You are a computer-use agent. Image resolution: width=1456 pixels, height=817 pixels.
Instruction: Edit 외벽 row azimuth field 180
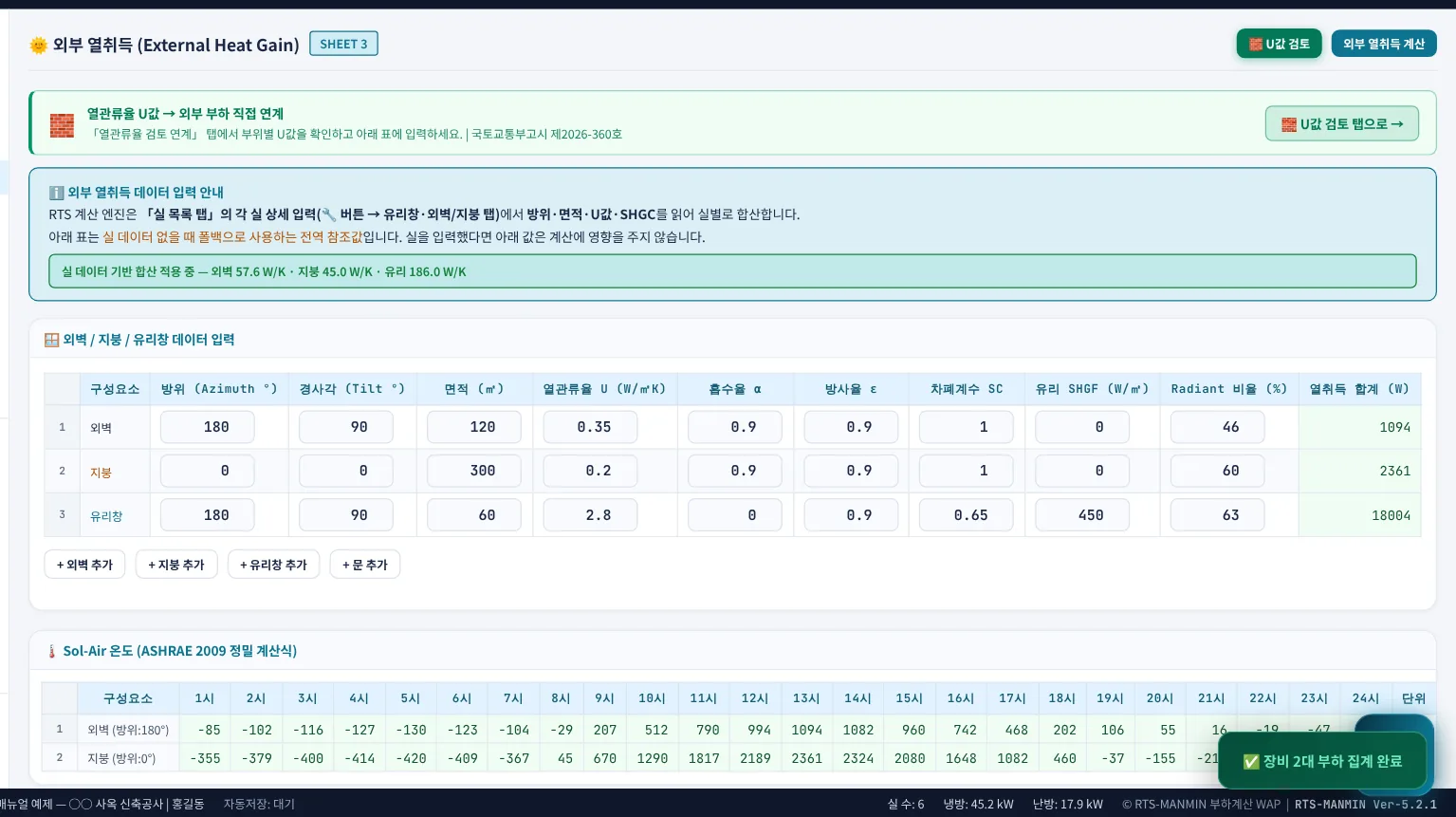click(208, 427)
